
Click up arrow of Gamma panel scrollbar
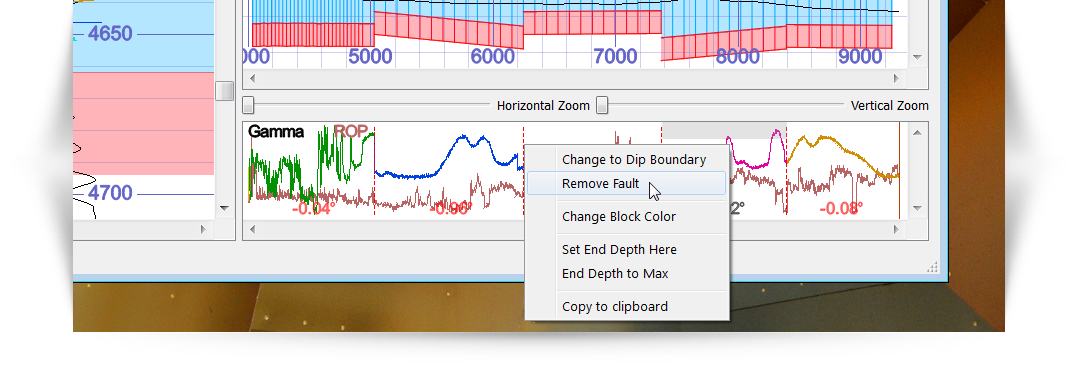click(x=917, y=132)
